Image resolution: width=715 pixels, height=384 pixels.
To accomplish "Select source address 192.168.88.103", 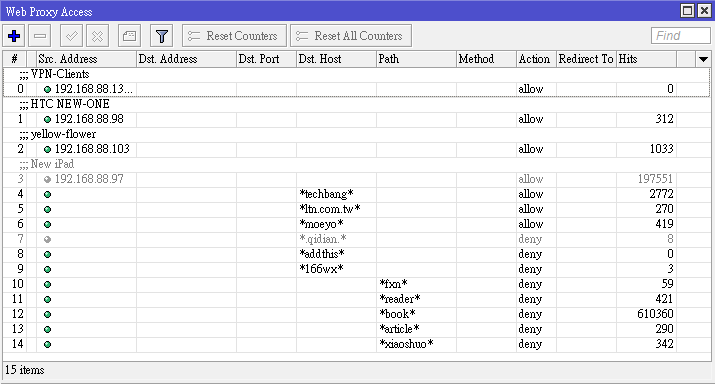I will click(x=92, y=149).
